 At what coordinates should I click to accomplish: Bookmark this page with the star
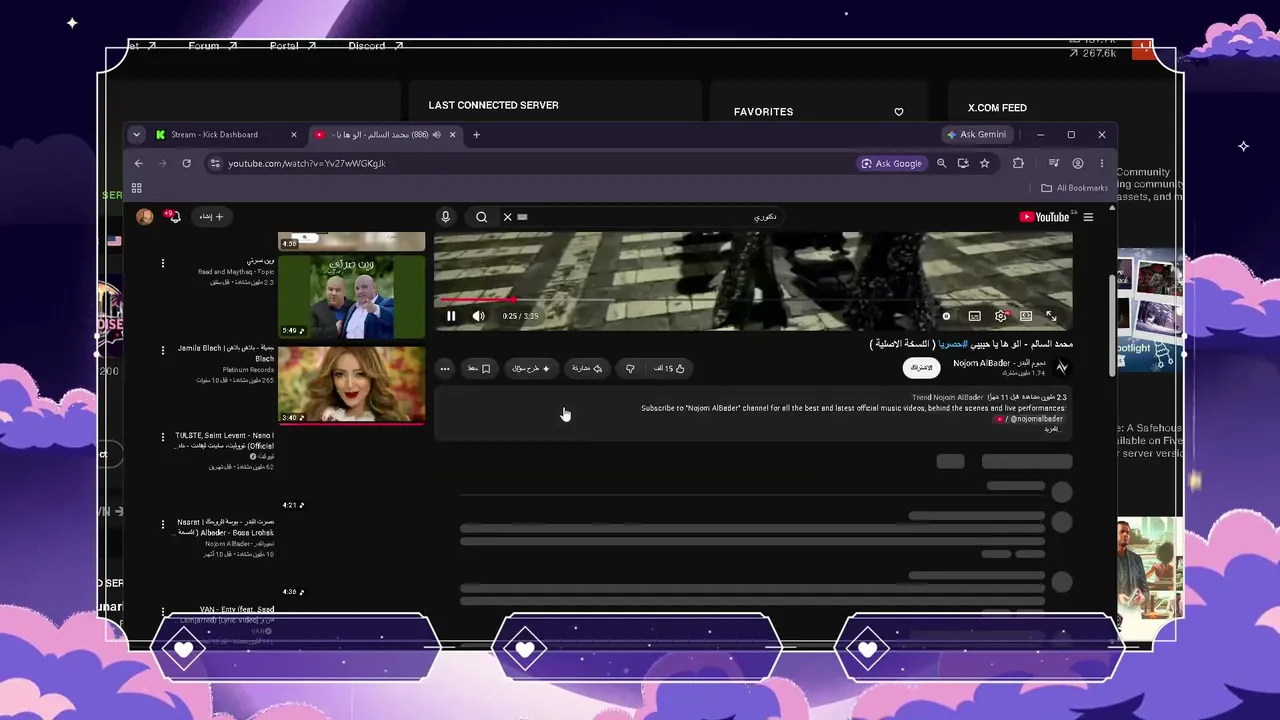(x=985, y=163)
